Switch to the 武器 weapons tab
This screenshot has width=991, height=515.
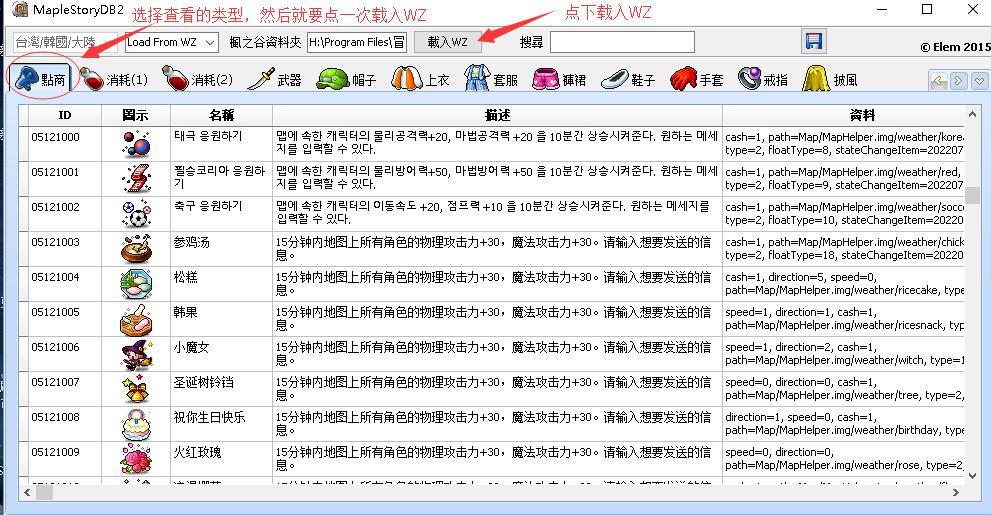pyautogui.click(x=274, y=80)
